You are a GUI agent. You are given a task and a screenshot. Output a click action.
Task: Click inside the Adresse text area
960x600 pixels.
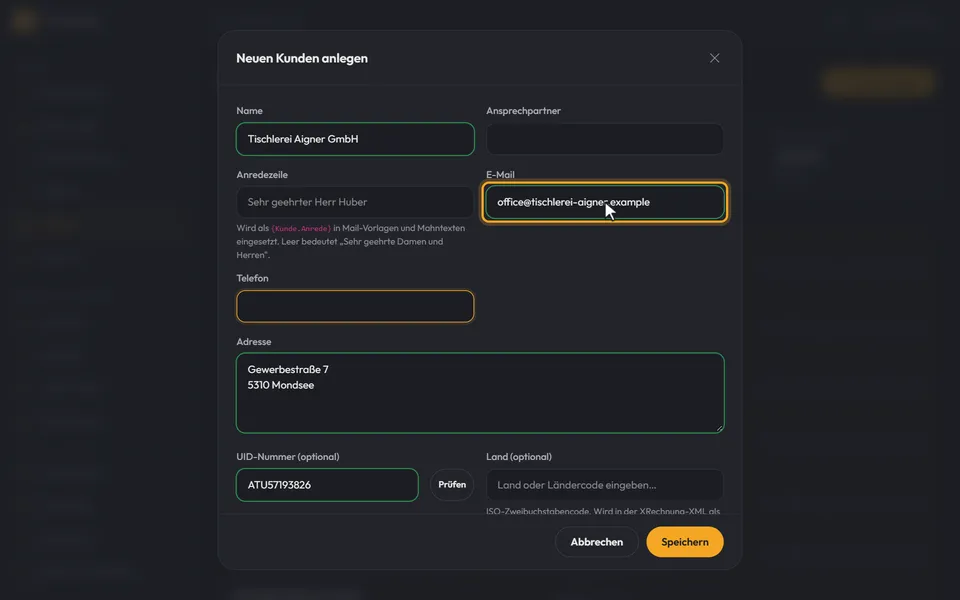[x=480, y=393]
